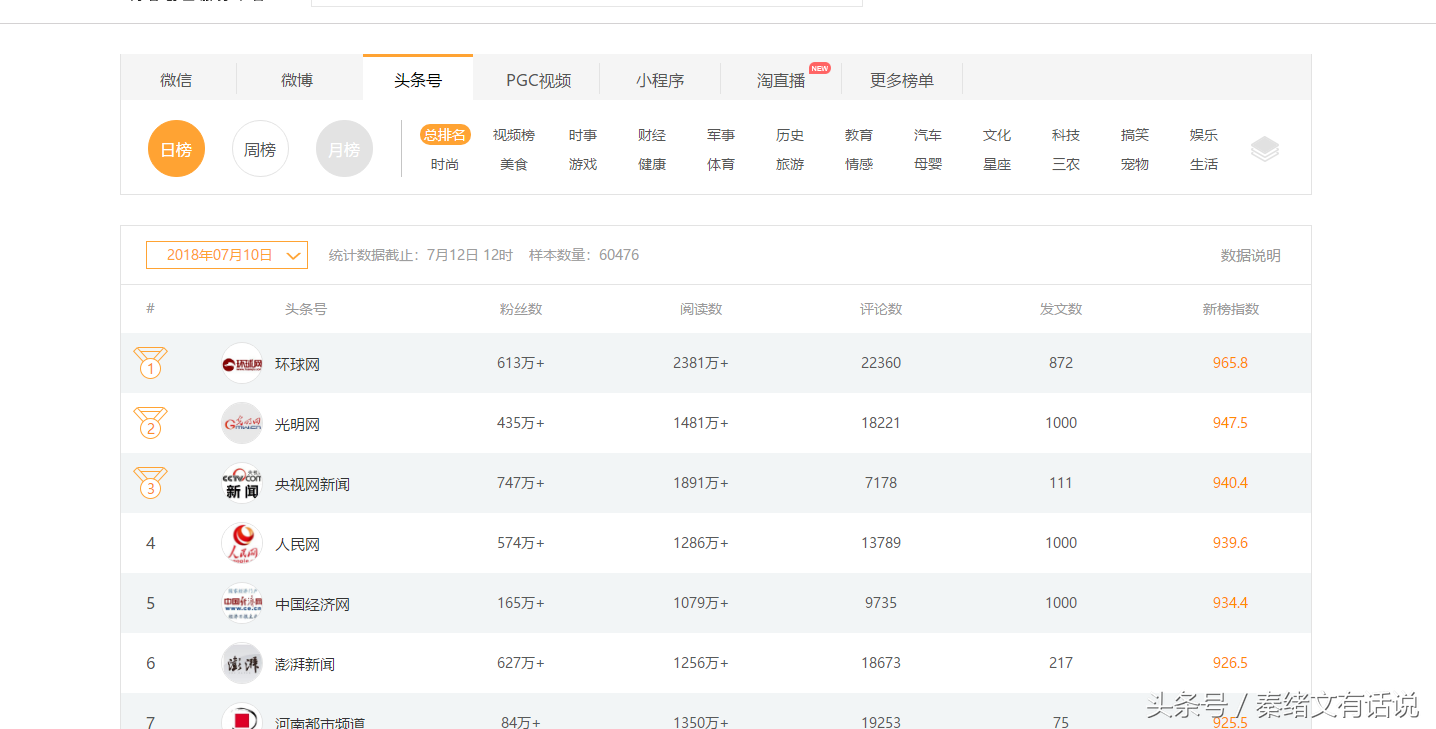Filter by 财经 category

pyautogui.click(x=652, y=135)
